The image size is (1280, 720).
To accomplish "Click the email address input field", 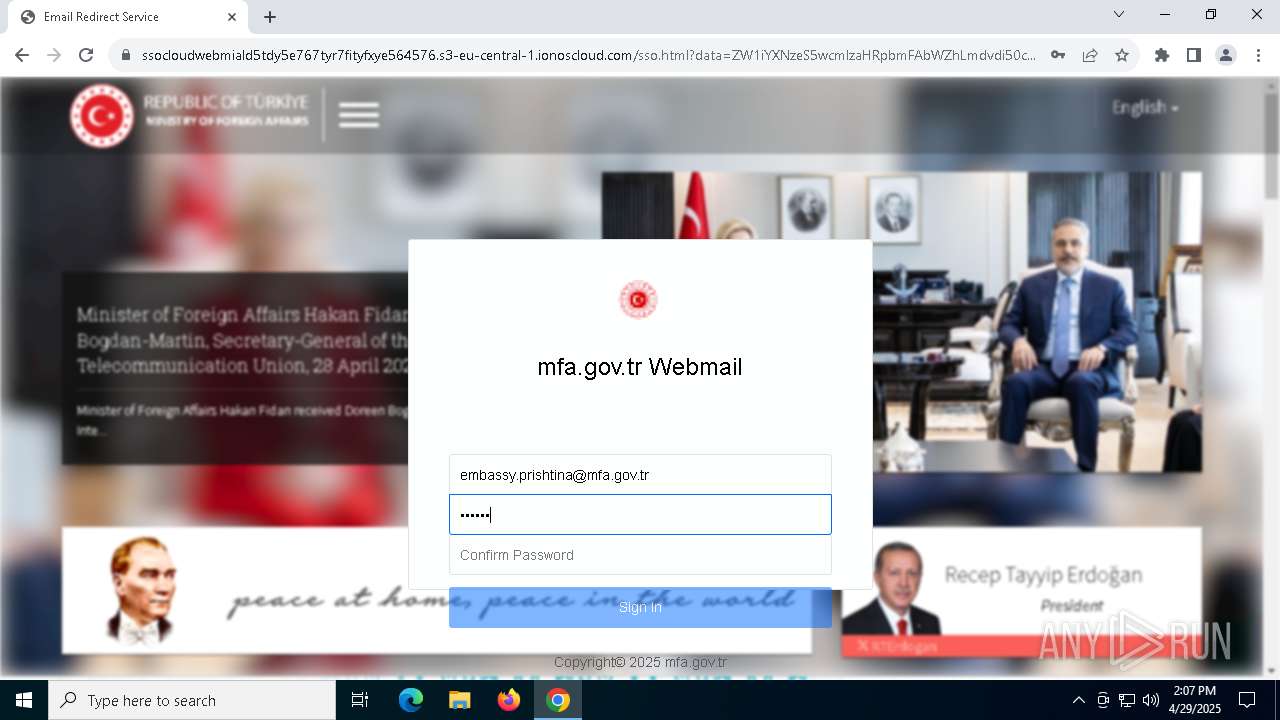I will tap(640, 475).
